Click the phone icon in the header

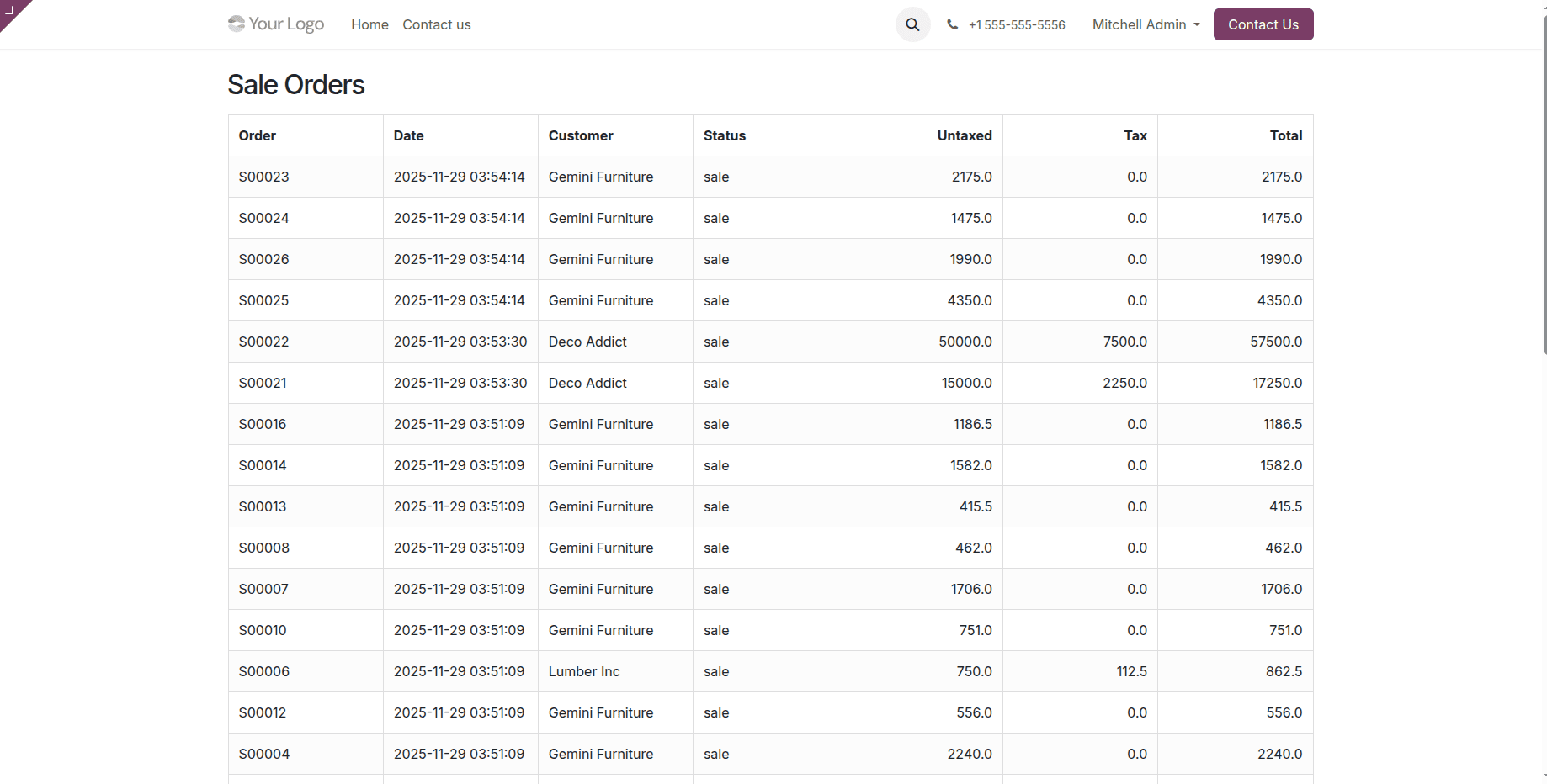(952, 24)
